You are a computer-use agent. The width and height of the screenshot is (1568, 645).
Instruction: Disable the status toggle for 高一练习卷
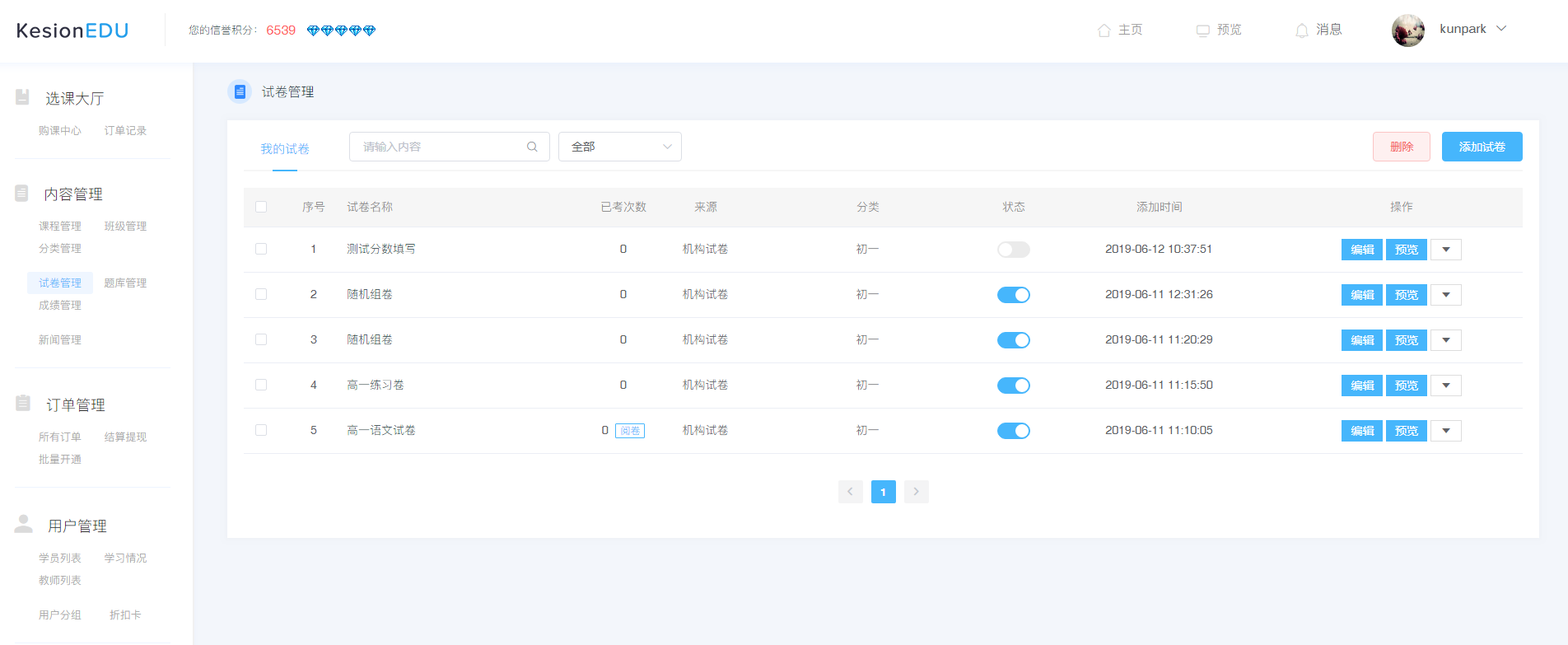point(1013,386)
